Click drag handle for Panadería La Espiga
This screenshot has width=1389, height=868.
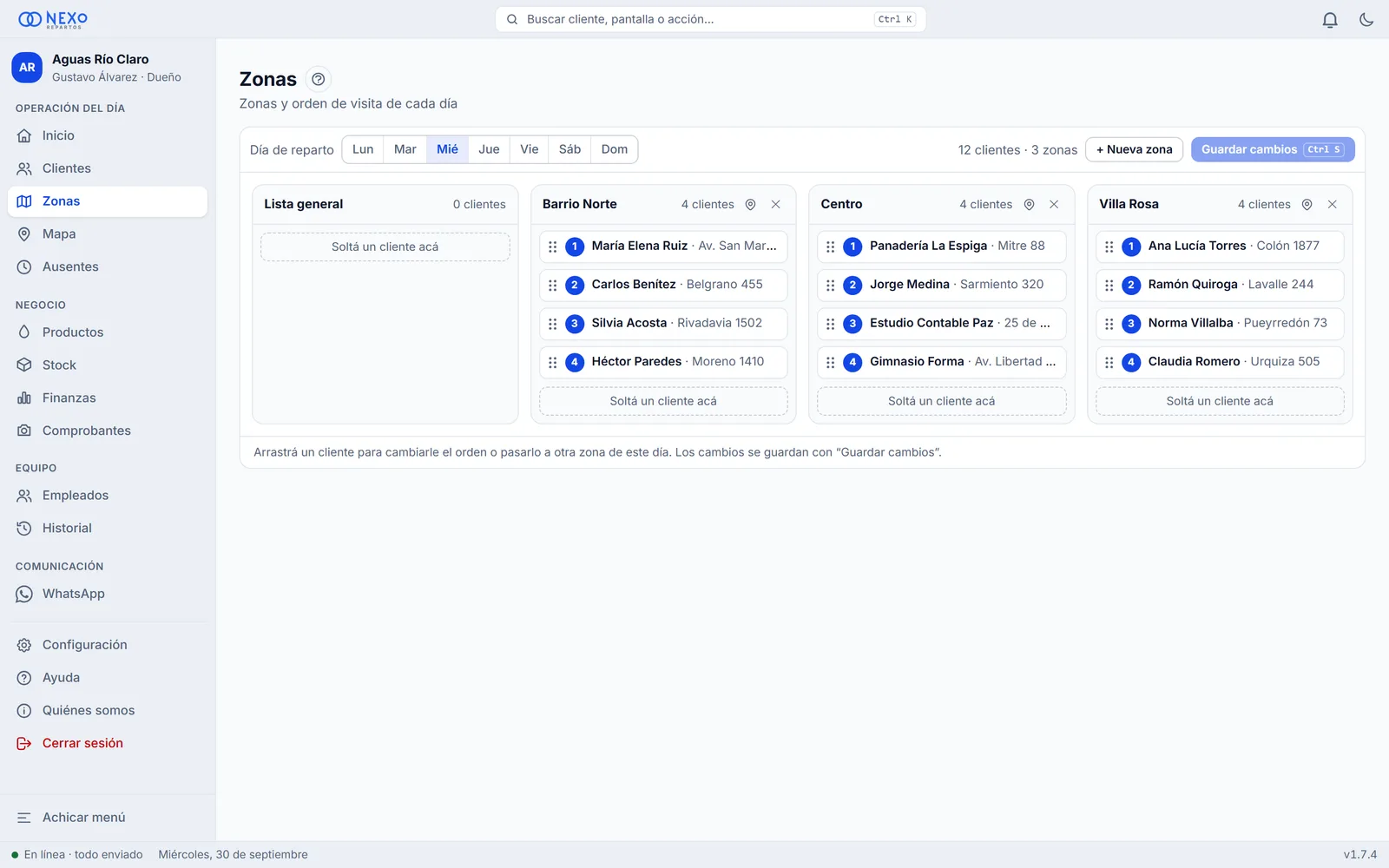pyautogui.click(x=831, y=247)
